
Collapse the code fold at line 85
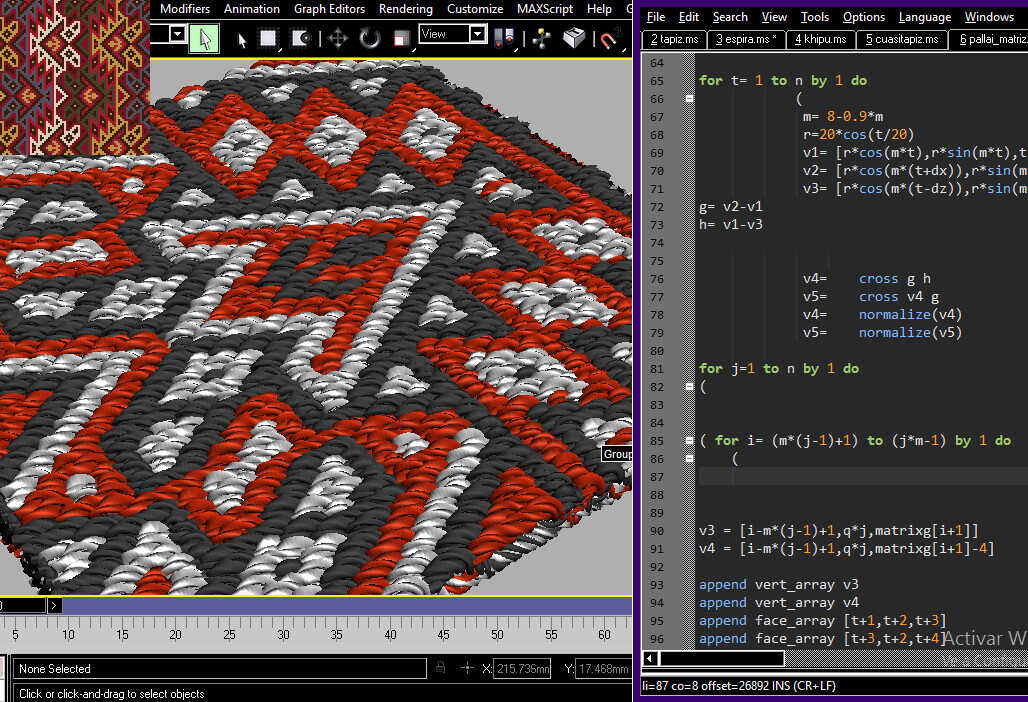coord(689,440)
